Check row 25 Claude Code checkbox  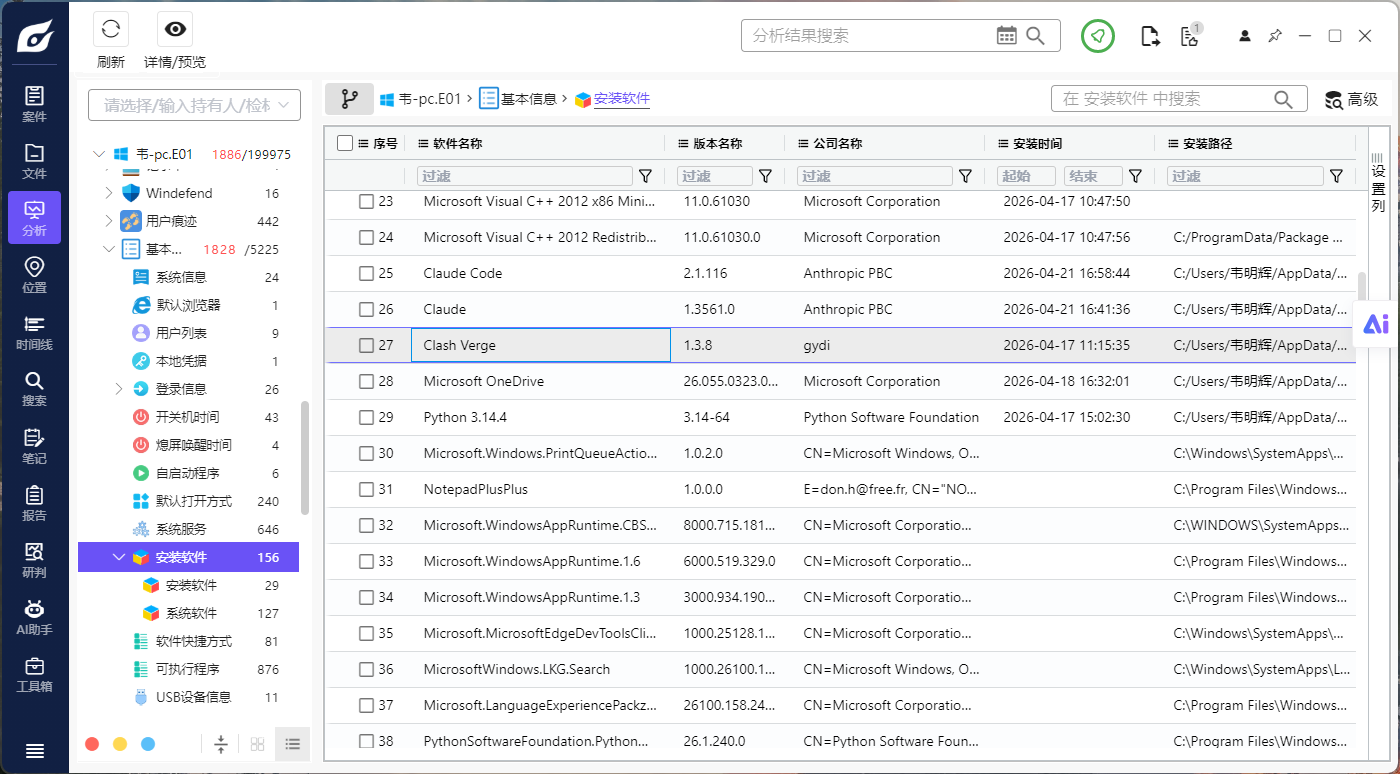(x=366, y=273)
